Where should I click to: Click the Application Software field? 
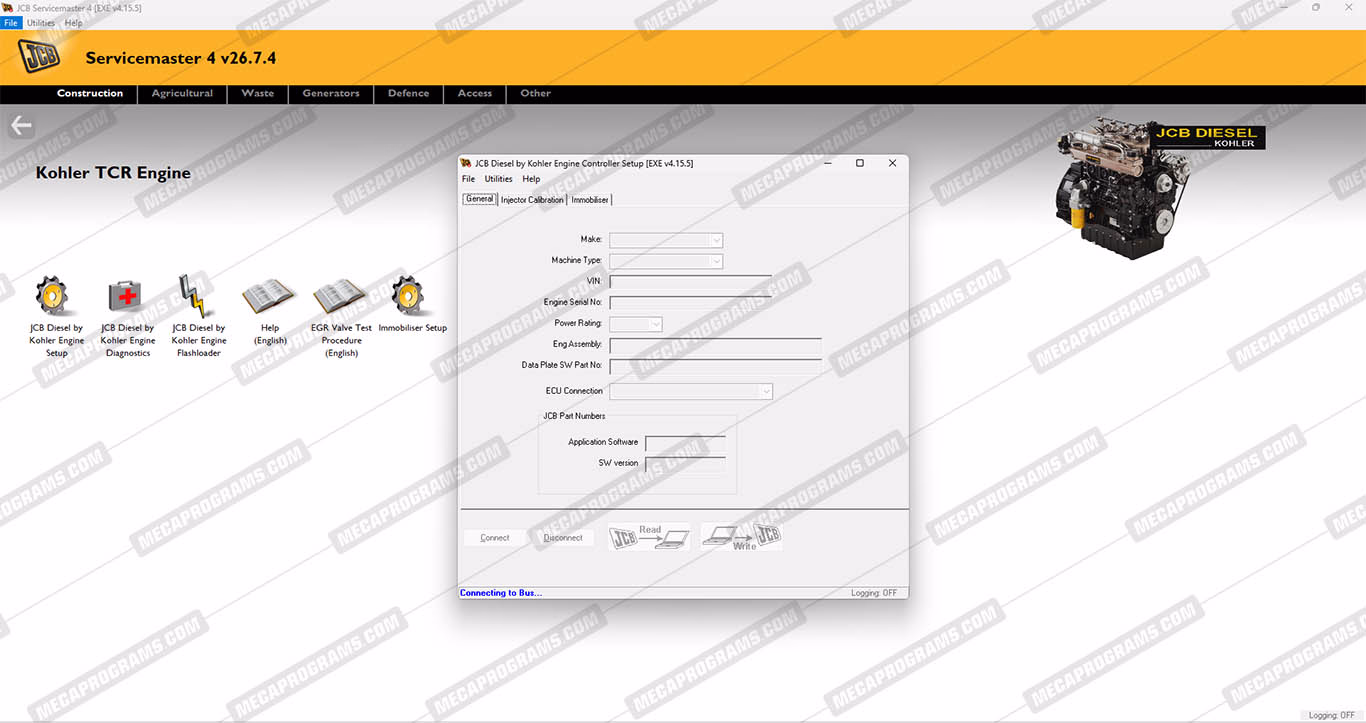point(686,443)
